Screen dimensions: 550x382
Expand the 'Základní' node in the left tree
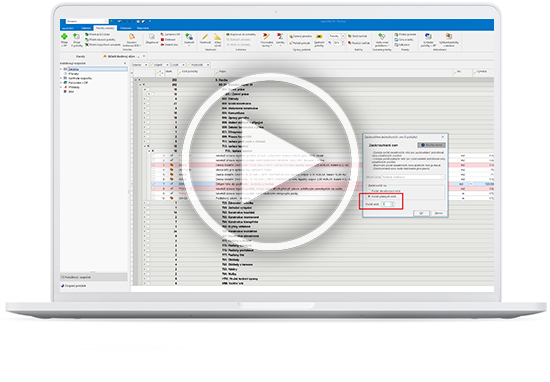(x=61, y=69)
